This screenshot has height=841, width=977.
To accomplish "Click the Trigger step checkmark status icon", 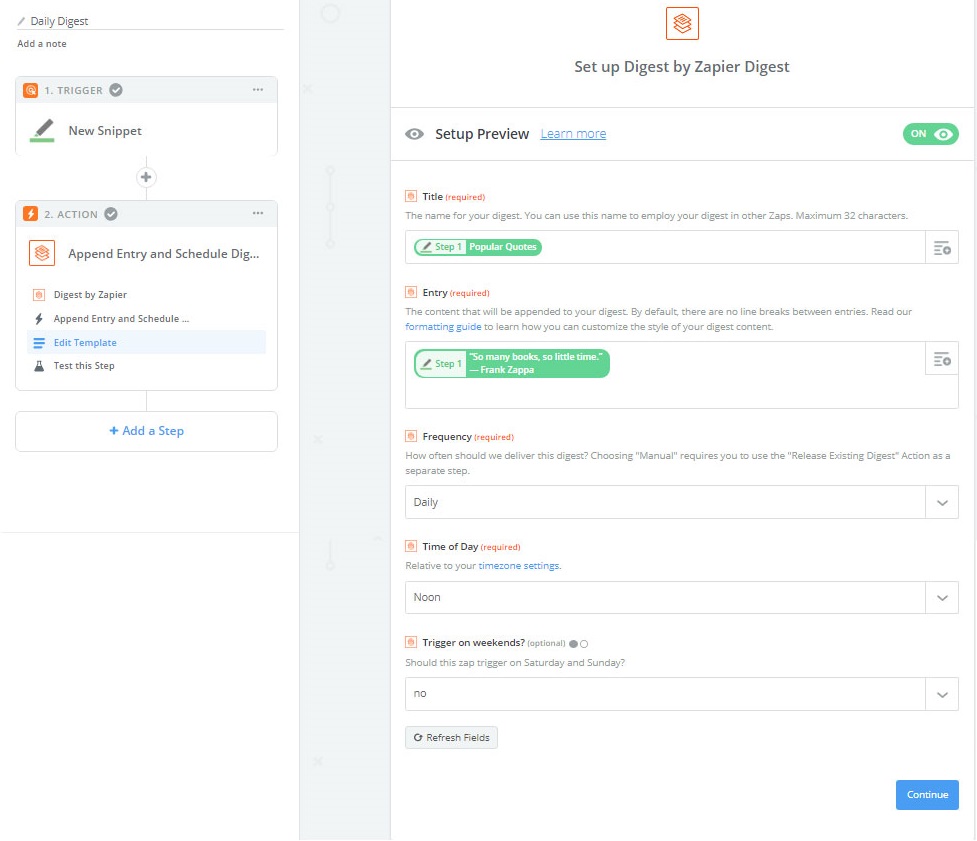I will (116, 90).
